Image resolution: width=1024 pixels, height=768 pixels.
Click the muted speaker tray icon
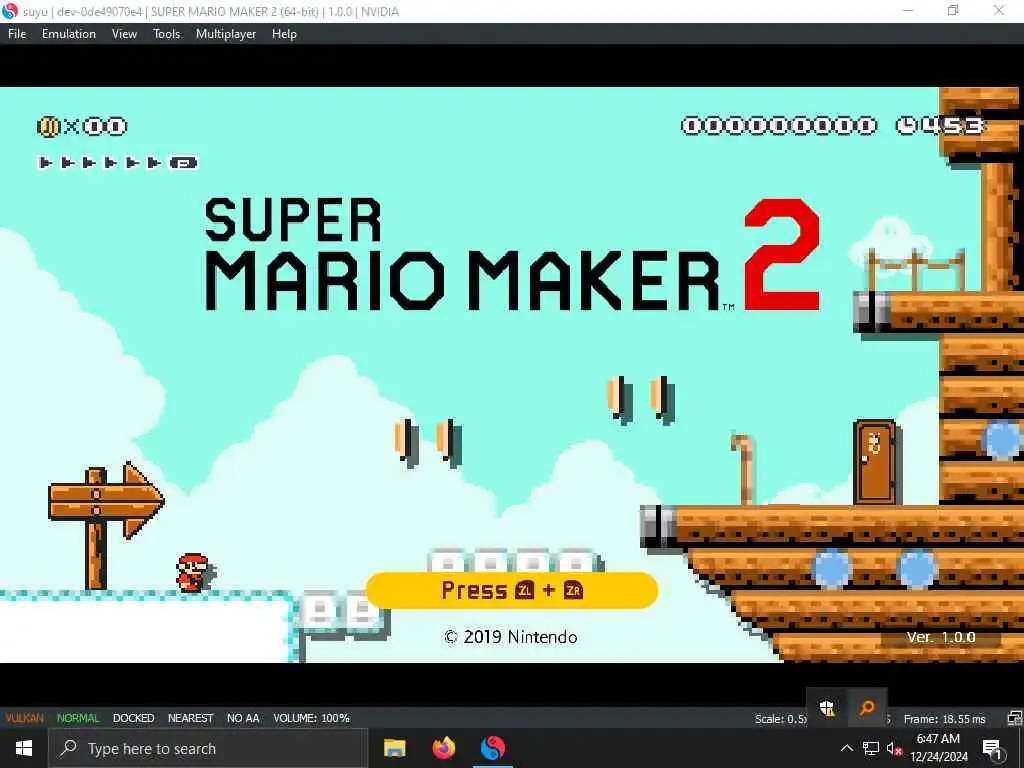[x=894, y=748]
